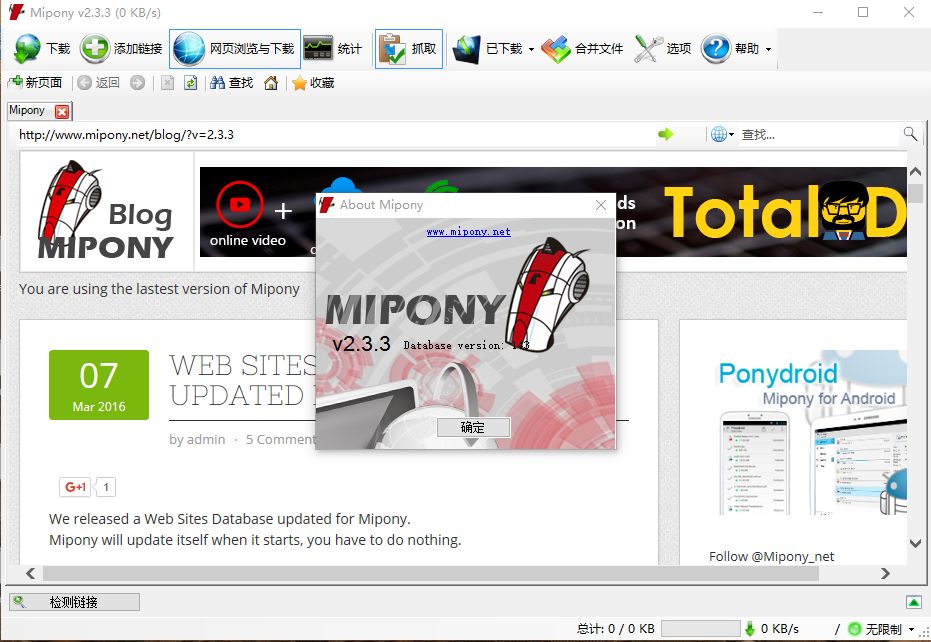Click the About Mipony dialog title icon
Image resolution: width=931 pixels, height=642 pixels.
(x=327, y=205)
